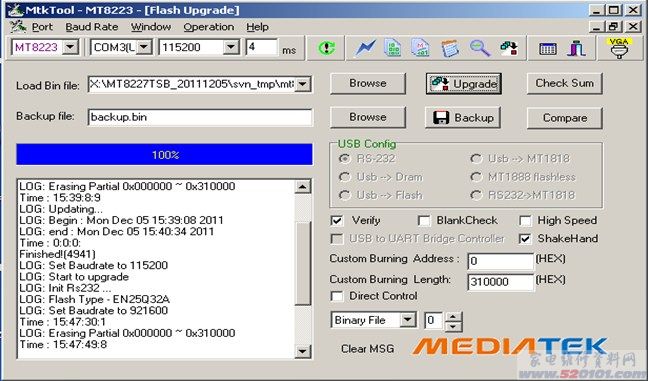648x381 pixels.
Task: Open the Binary File type dropdown
Action: [408, 320]
